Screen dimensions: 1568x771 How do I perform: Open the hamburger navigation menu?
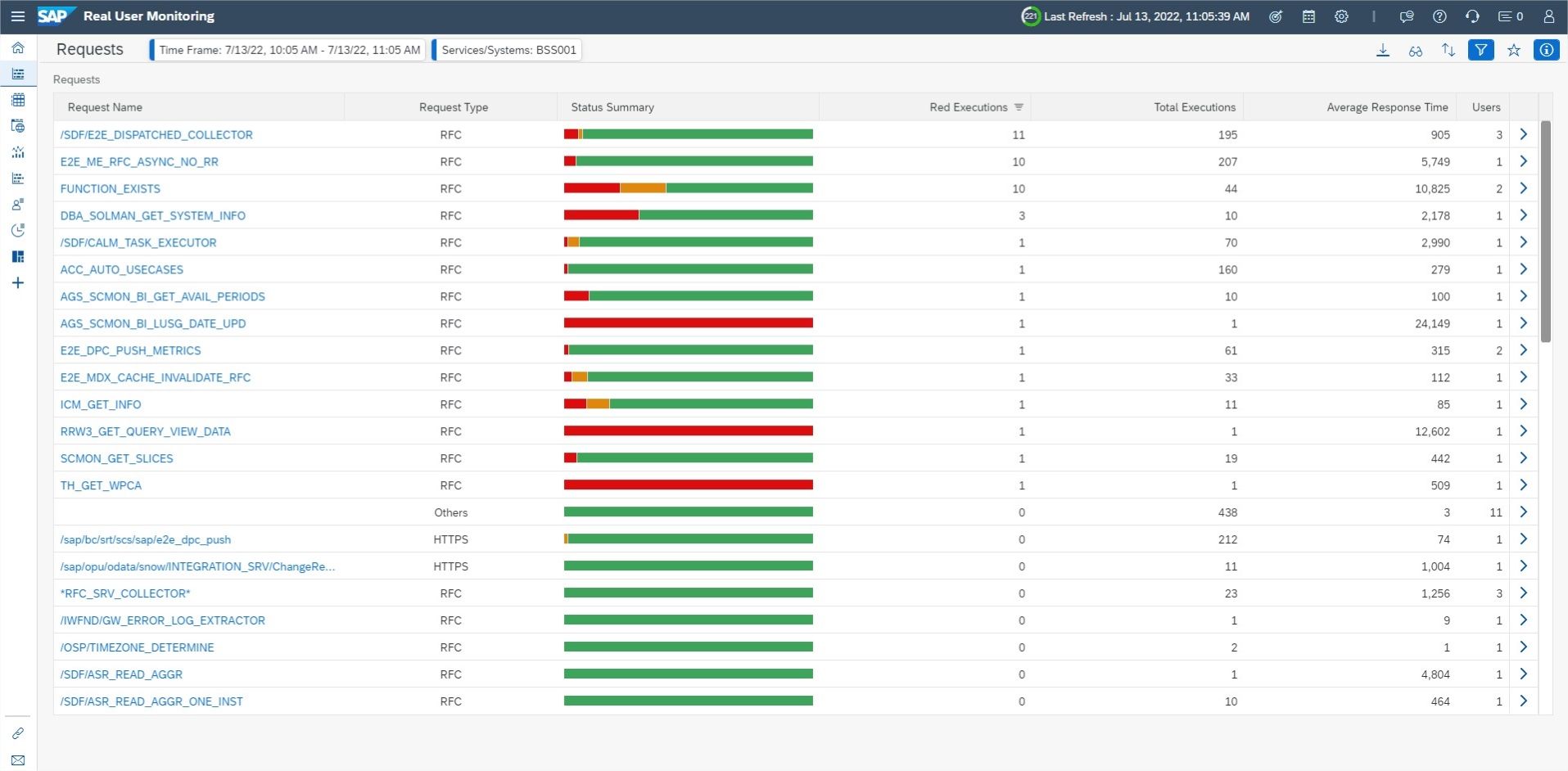click(x=18, y=16)
